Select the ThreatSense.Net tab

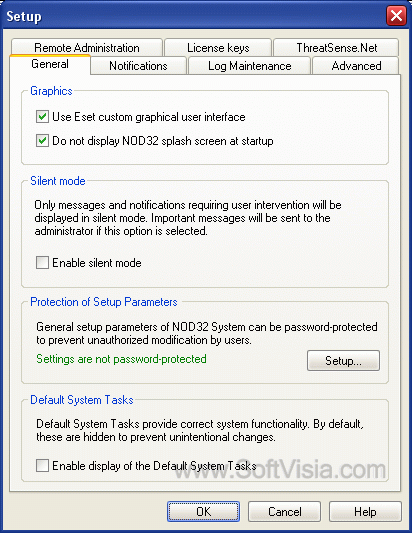tap(336, 48)
